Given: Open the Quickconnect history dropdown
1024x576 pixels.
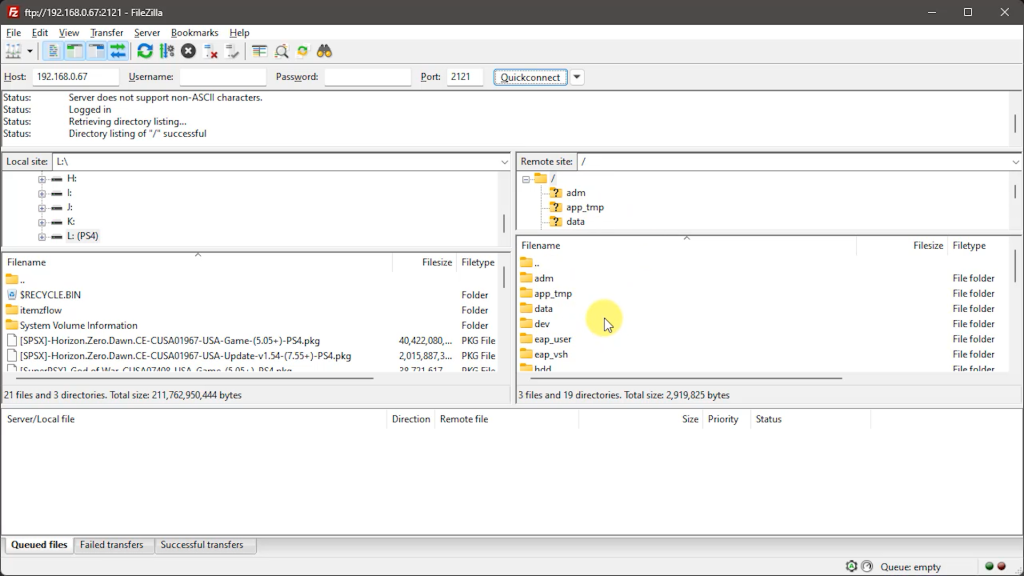Looking at the screenshot, I should pos(577,77).
